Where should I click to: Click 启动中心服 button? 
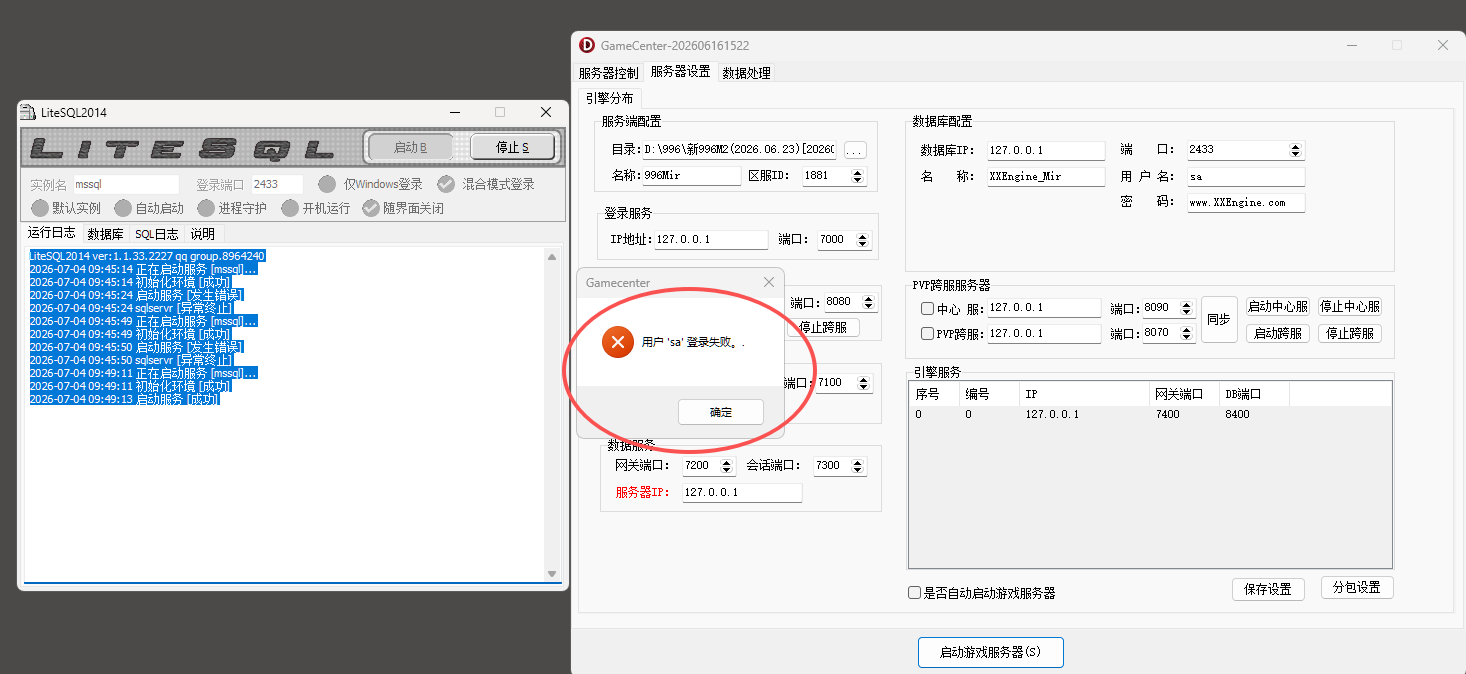pos(1277,307)
